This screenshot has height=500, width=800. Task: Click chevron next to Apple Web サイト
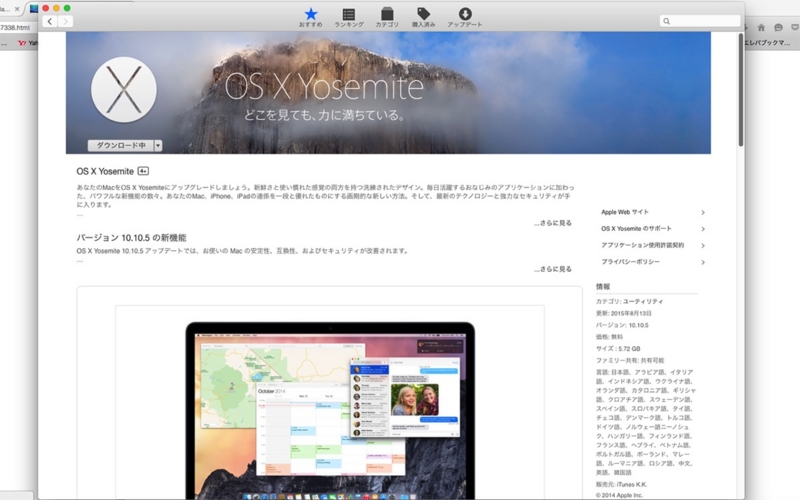tap(703, 212)
